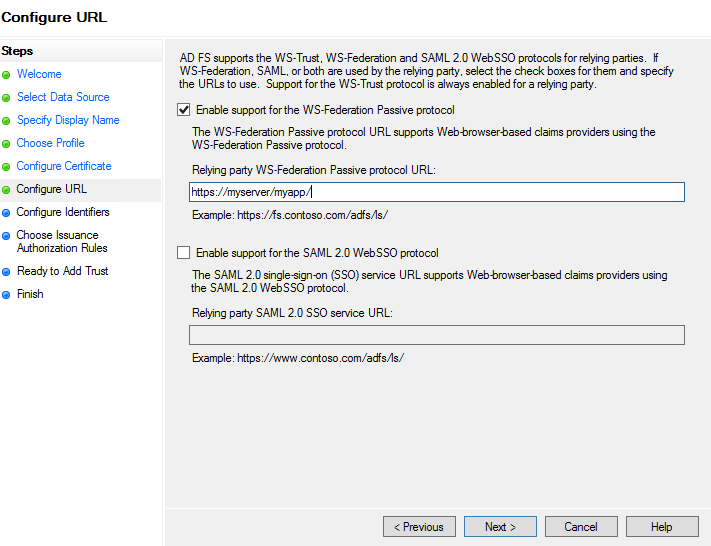Go back with the Previous button

pos(419,526)
